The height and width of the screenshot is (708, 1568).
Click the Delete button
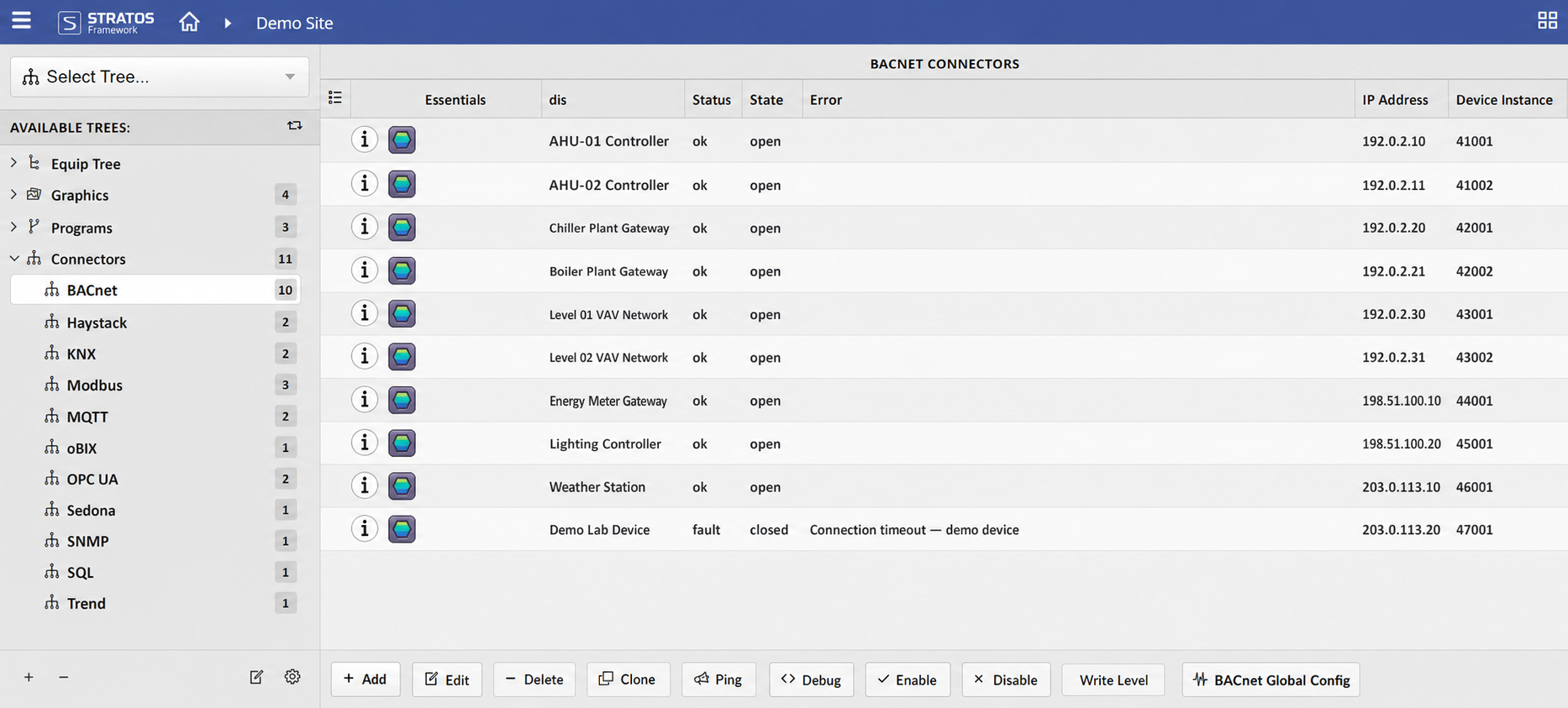pyautogui.click(x=534, y=679)
